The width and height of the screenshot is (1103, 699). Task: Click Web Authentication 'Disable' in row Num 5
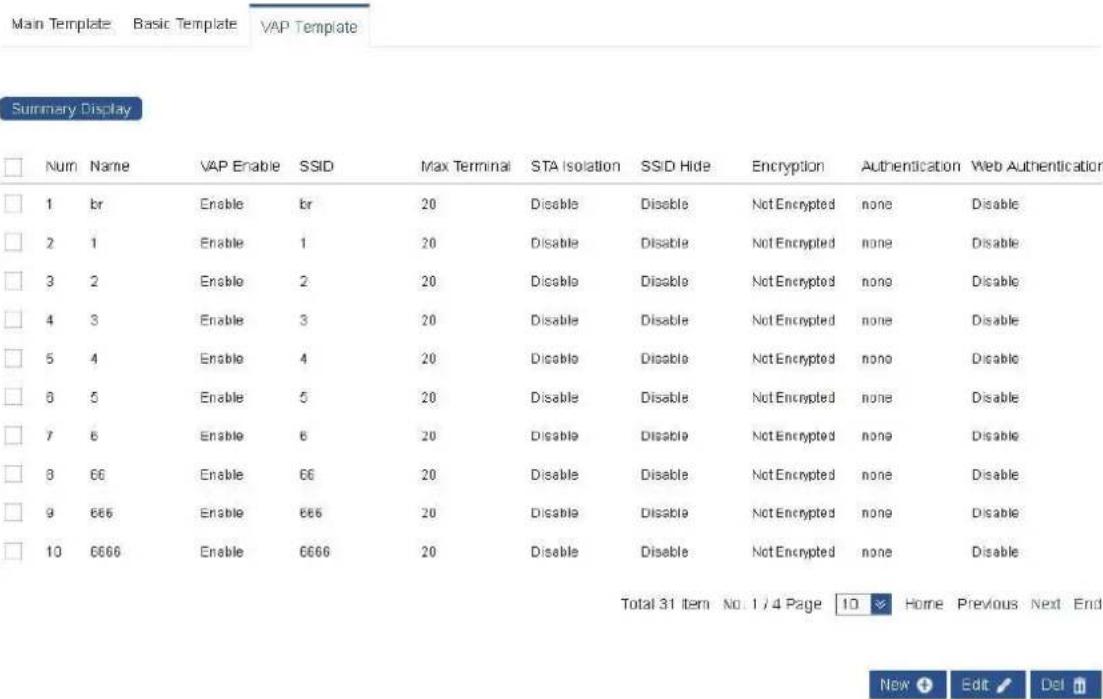[x=995, y=359]
